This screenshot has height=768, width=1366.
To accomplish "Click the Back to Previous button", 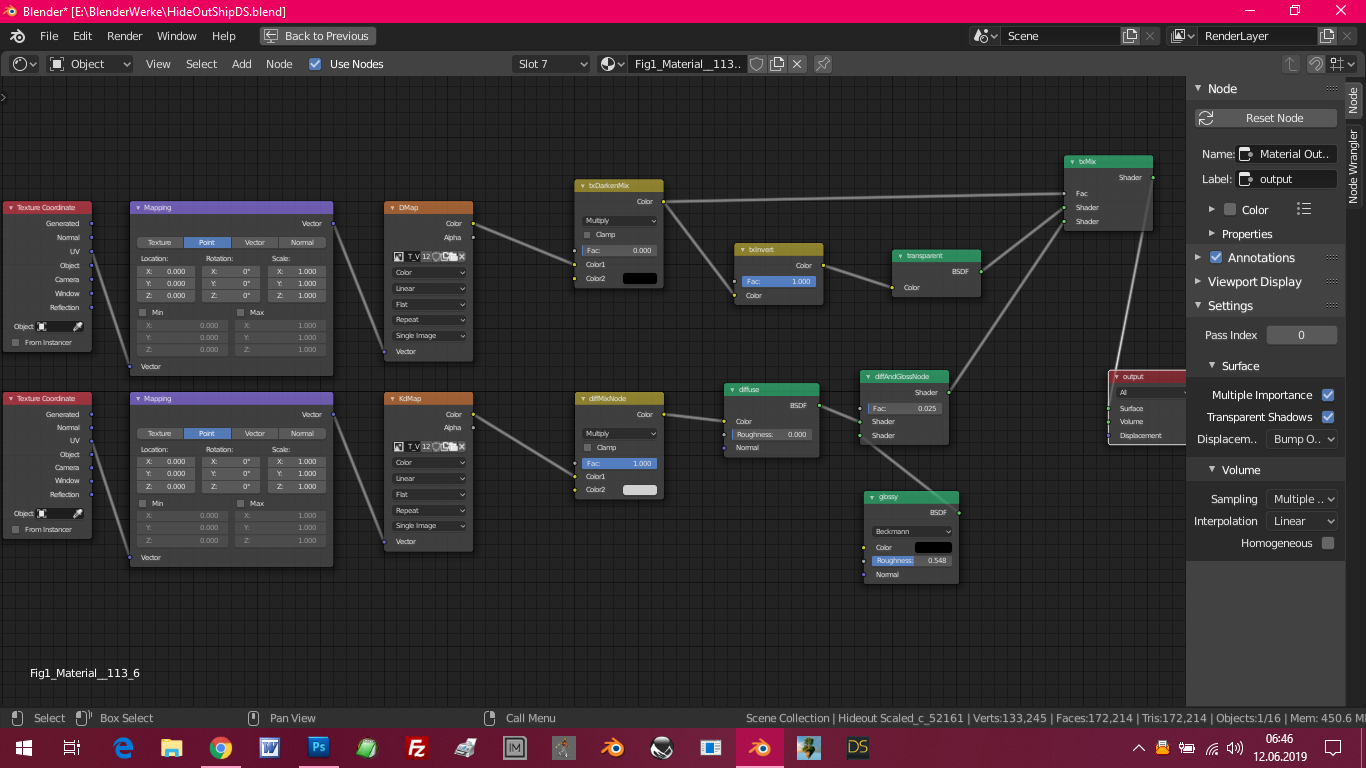I will pos(316,36).
